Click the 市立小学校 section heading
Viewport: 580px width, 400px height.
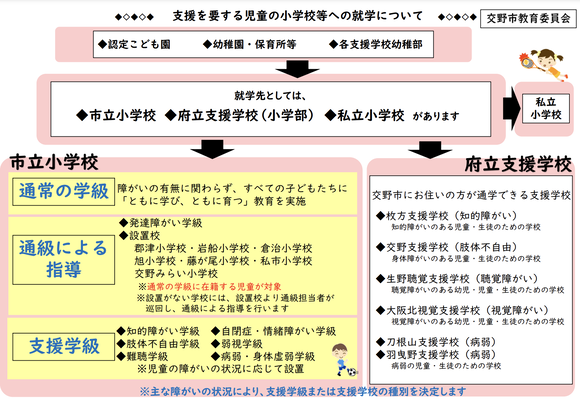click(x=54, y=163)
